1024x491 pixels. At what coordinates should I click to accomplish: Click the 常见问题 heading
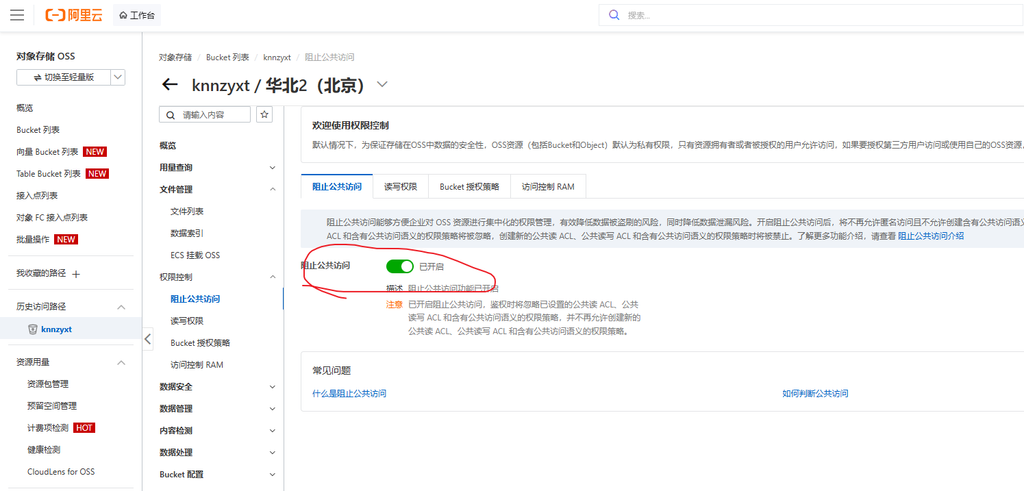pos(331,371)
